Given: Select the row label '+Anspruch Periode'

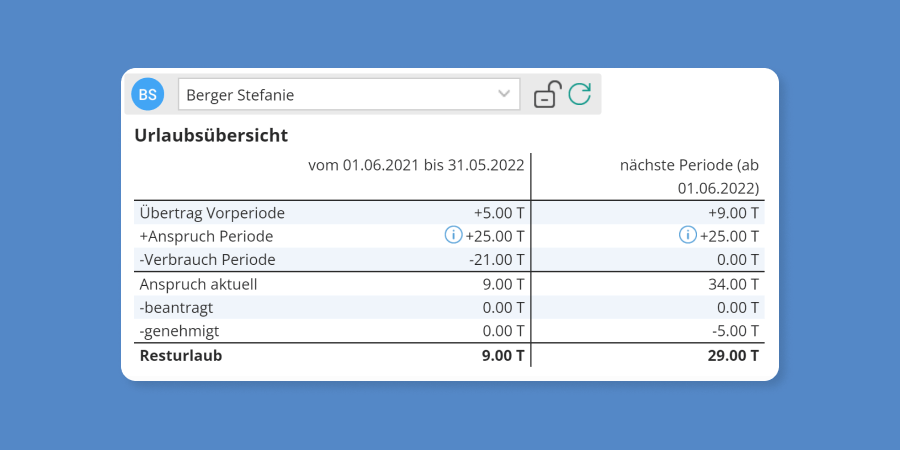Looking at the screenshot, I should [x=206, y=236].
